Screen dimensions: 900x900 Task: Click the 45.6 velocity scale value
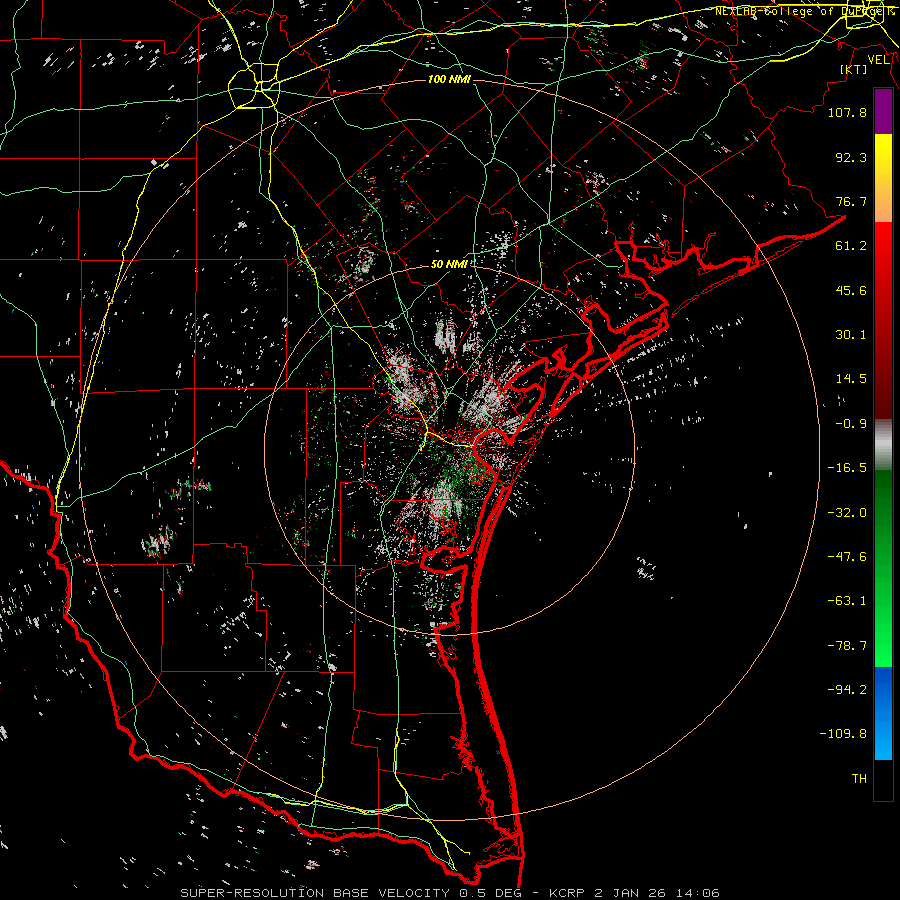(851, 290)
